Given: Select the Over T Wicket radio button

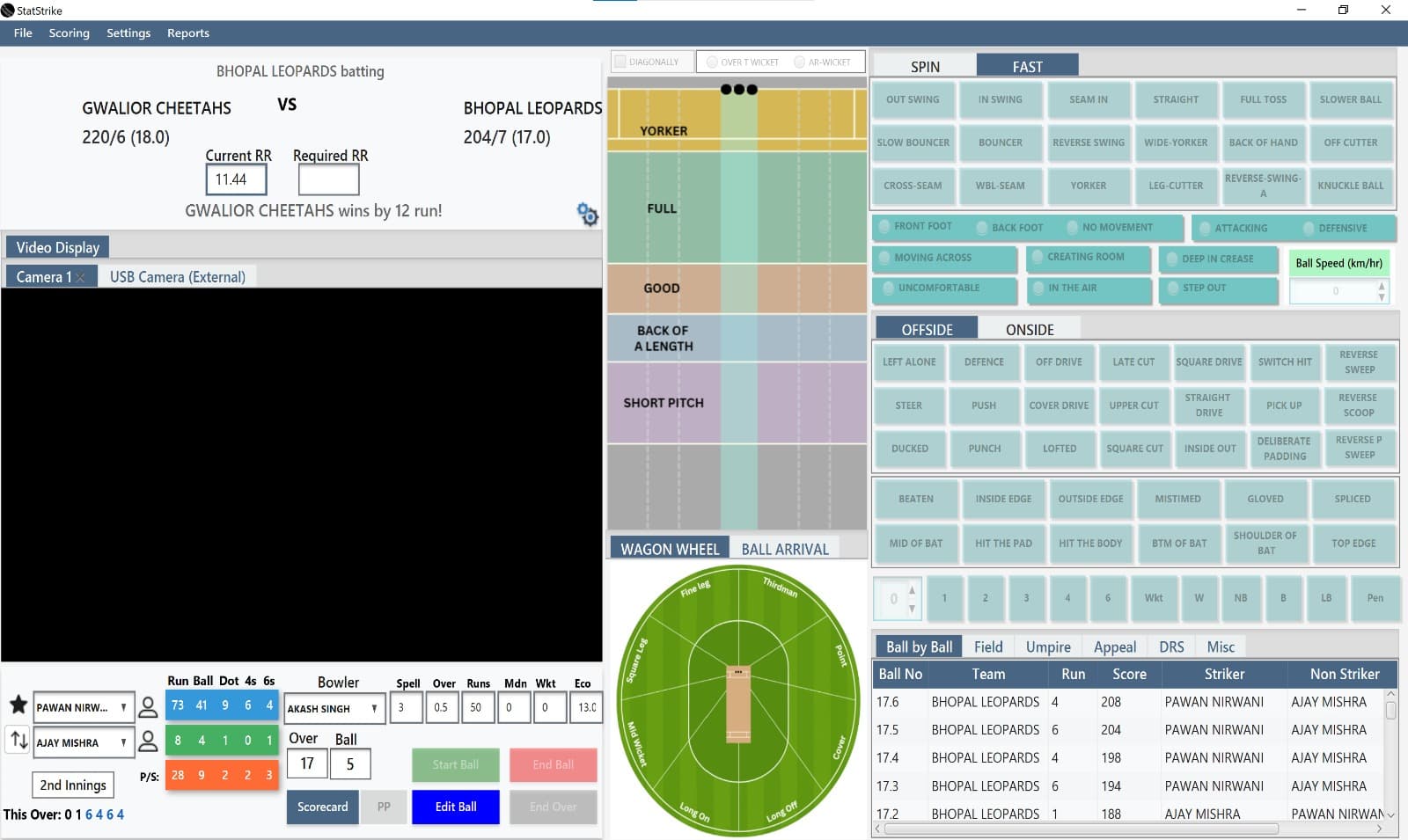Looking at the screenshot, I should tap(712, 62).
